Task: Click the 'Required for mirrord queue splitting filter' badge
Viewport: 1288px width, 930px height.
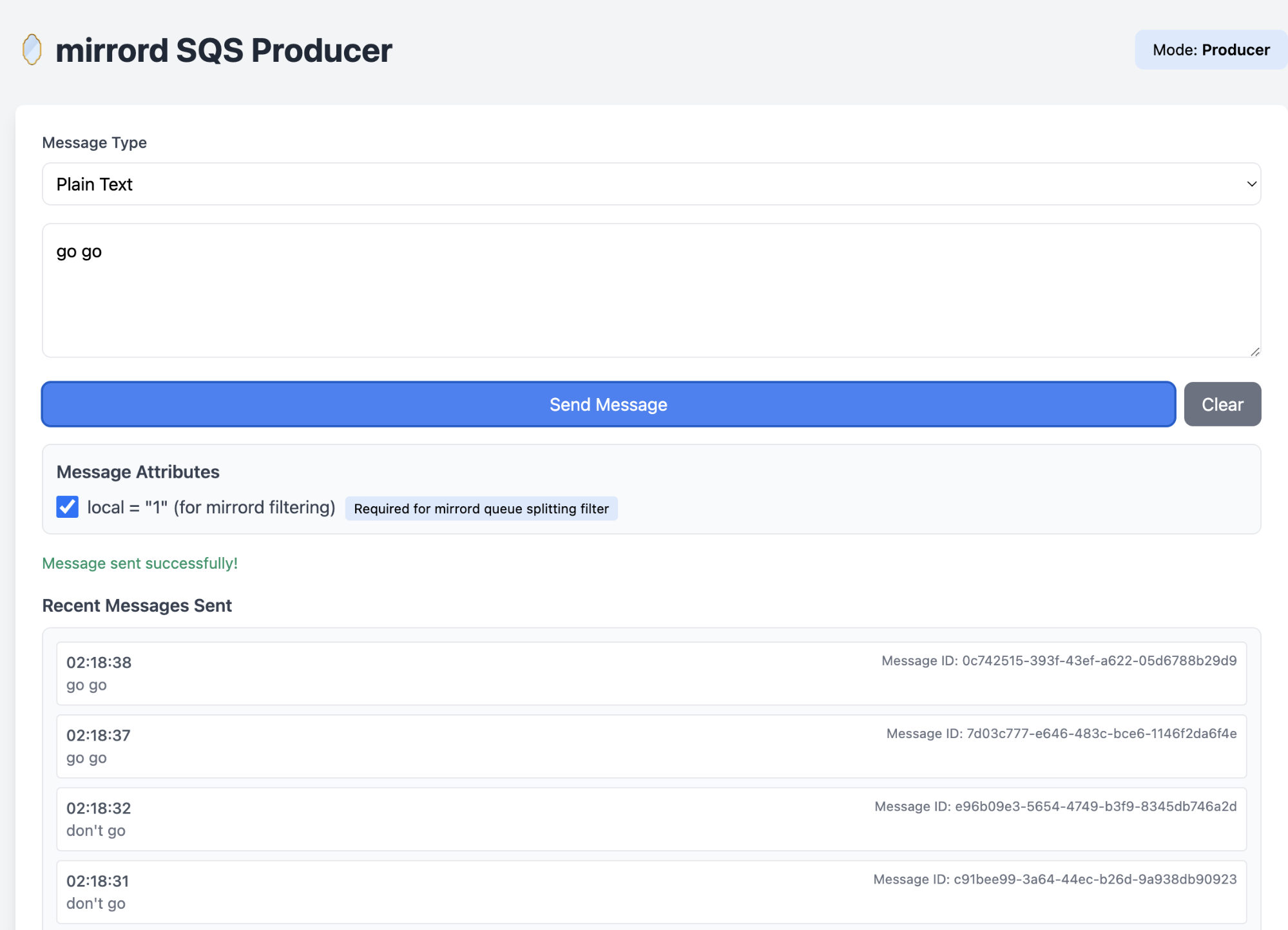Action: (x=481, y=508)
